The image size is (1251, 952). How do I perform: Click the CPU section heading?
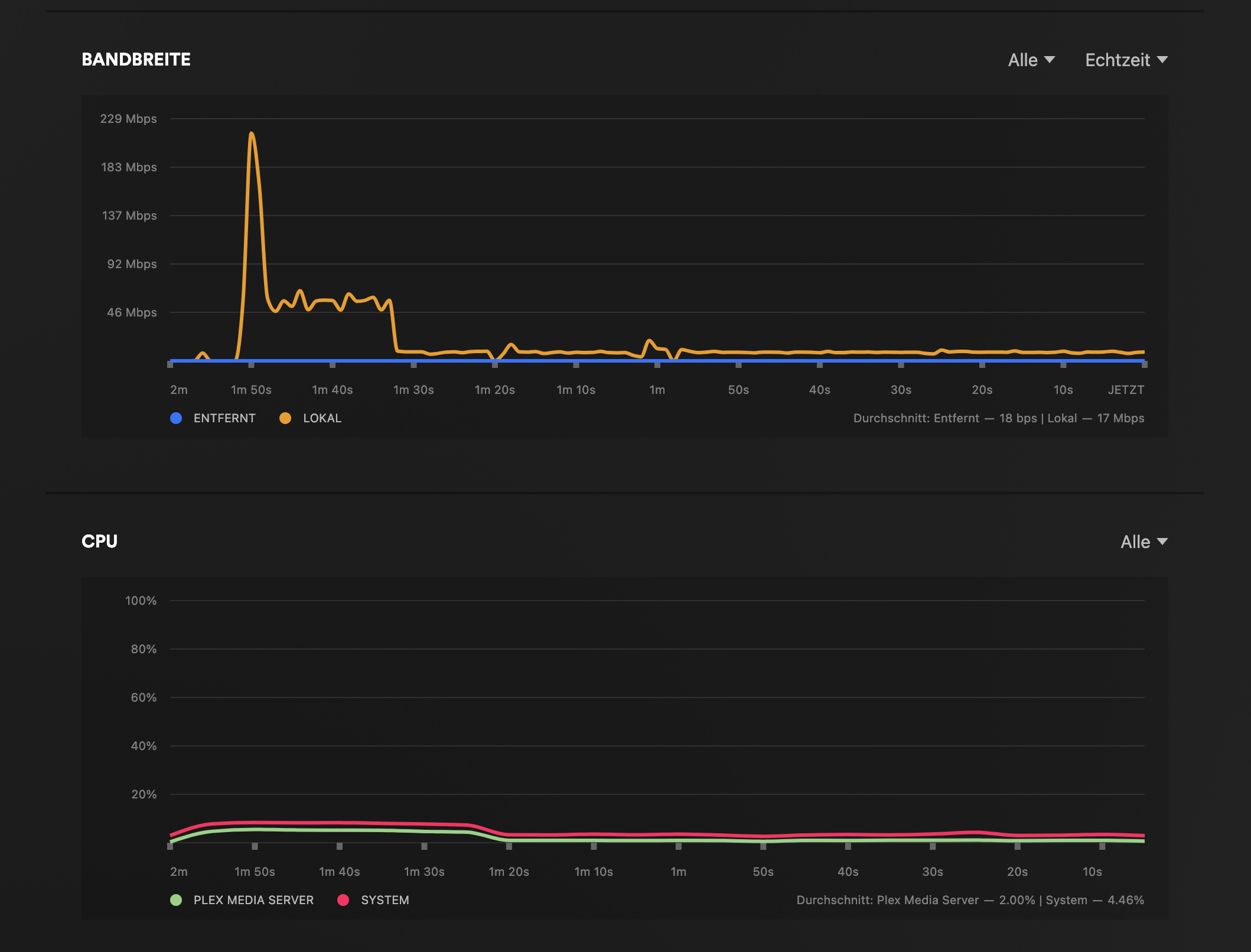click(99, 542)
